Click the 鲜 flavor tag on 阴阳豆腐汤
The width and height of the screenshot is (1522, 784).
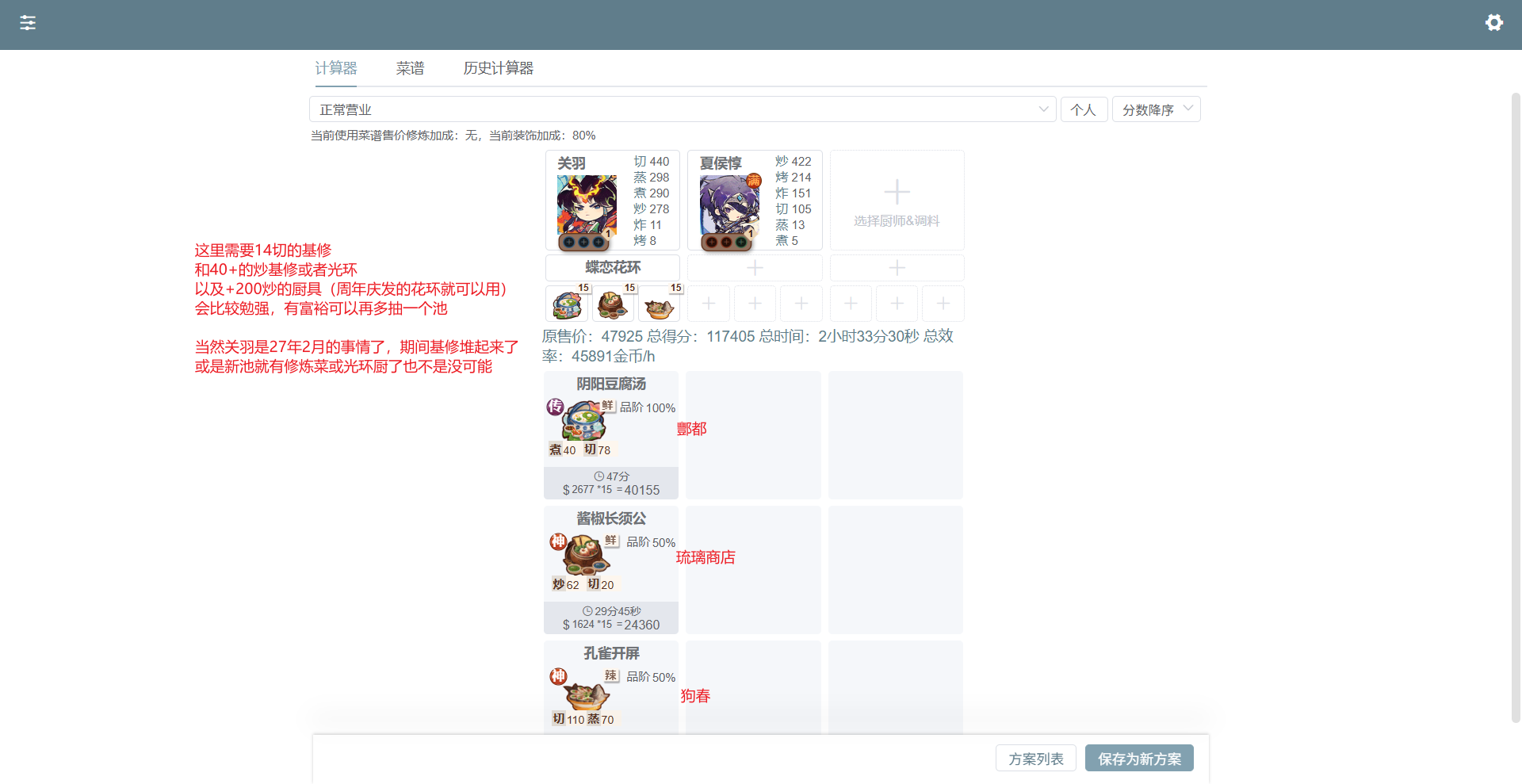point(608,406)
